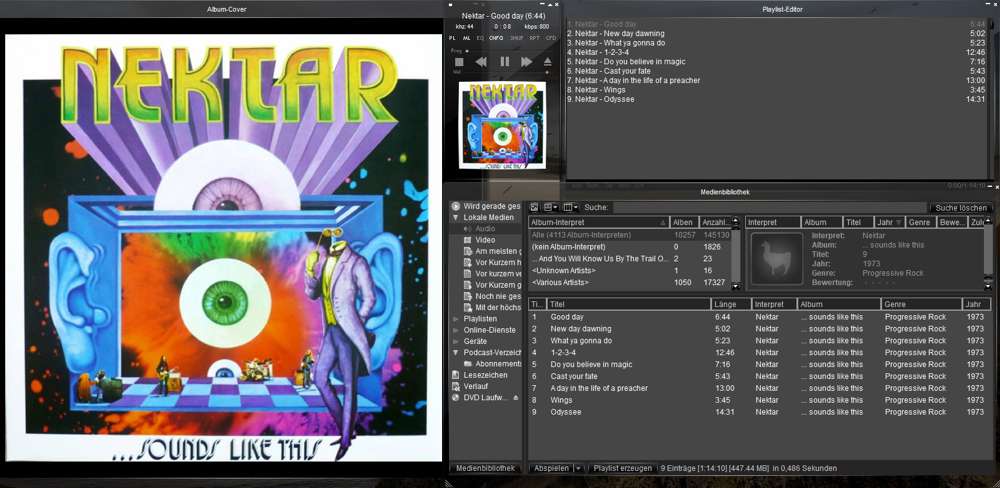This screenshot has height=488, width=1000.
Task: Click the Playlist erzeugen button
Action: tap(622, 468)
